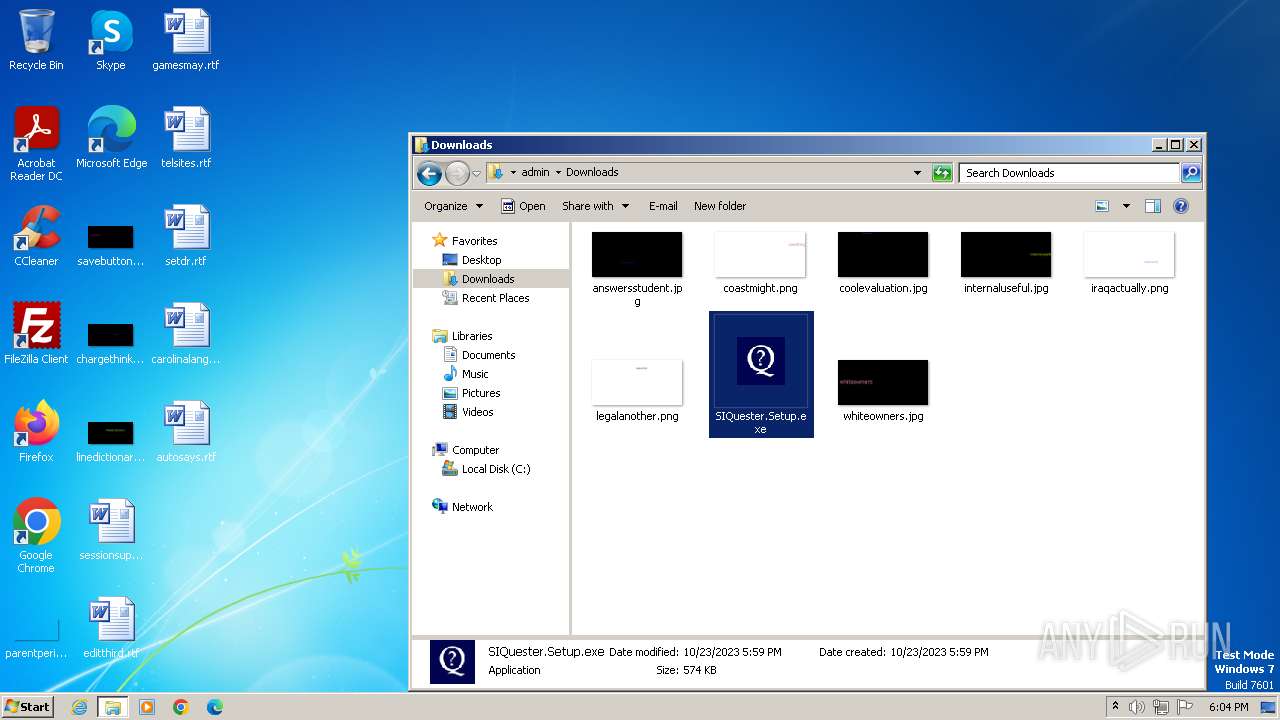1280x720 pixels.
Task: Open the Organize menu
Action: (453, 206)
